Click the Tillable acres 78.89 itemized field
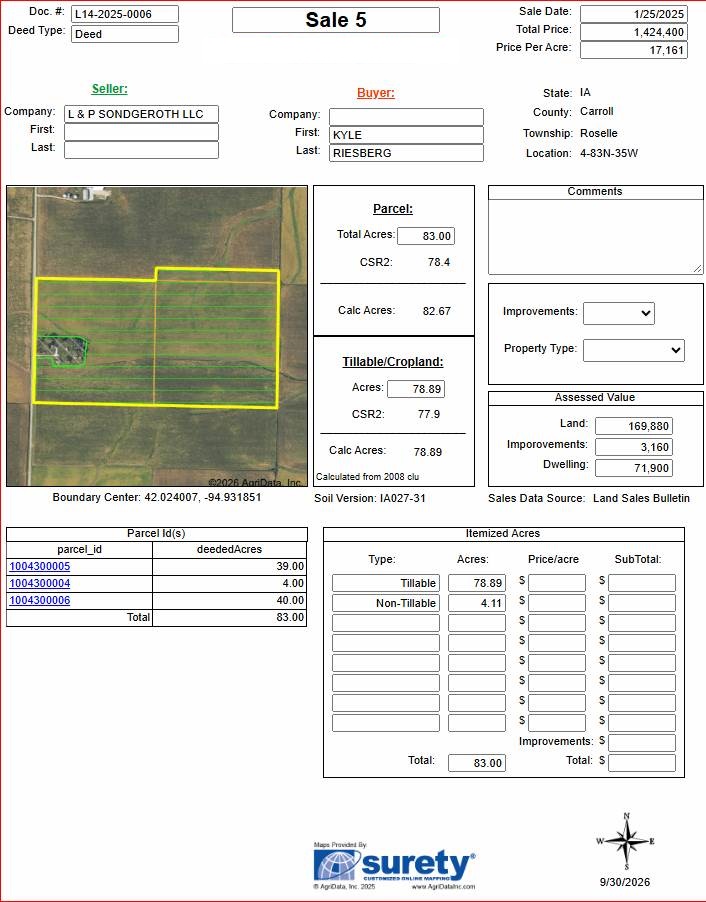 coord(477,583)
